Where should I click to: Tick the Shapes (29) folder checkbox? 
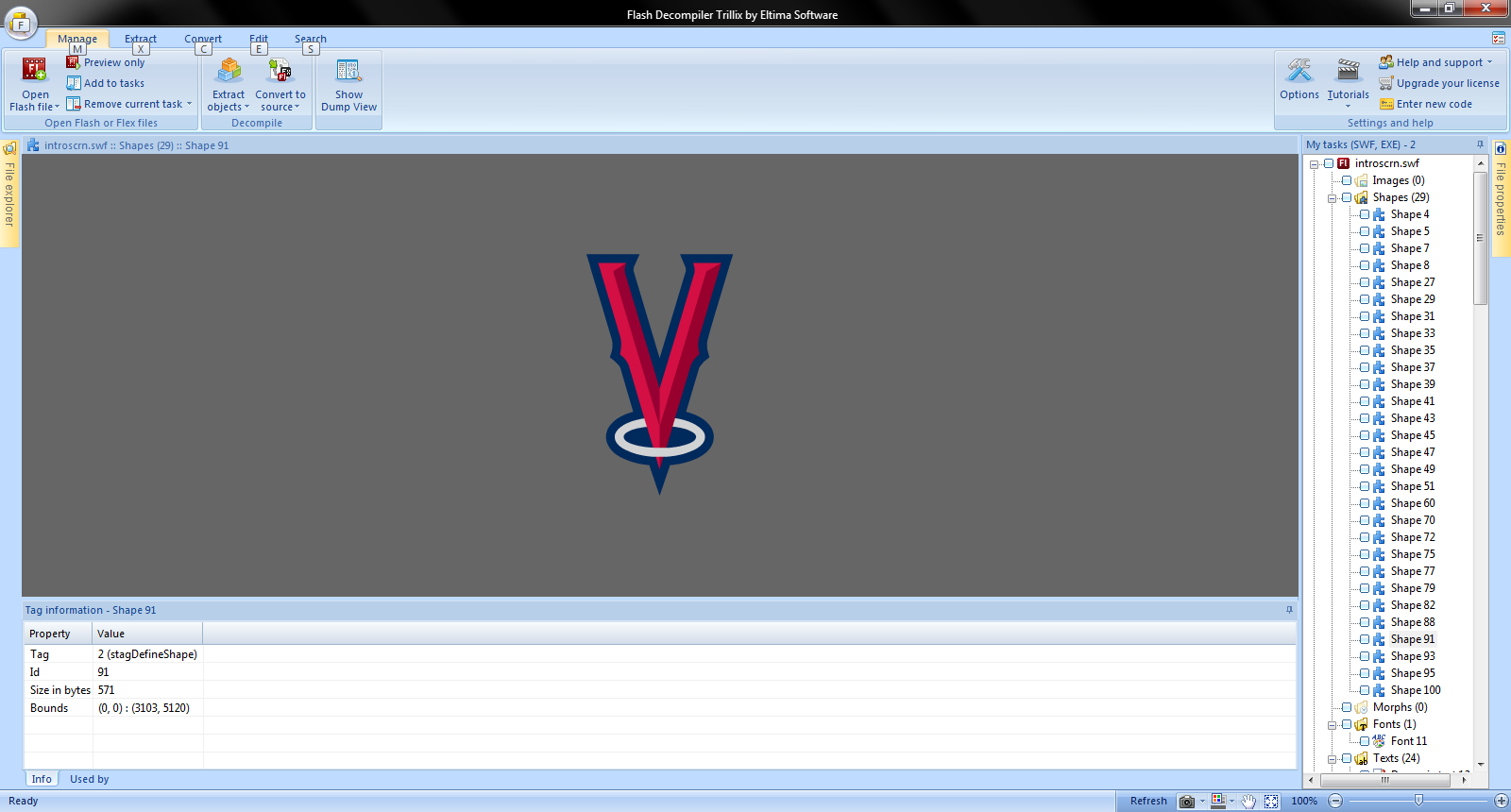[x=1347, y=197]
